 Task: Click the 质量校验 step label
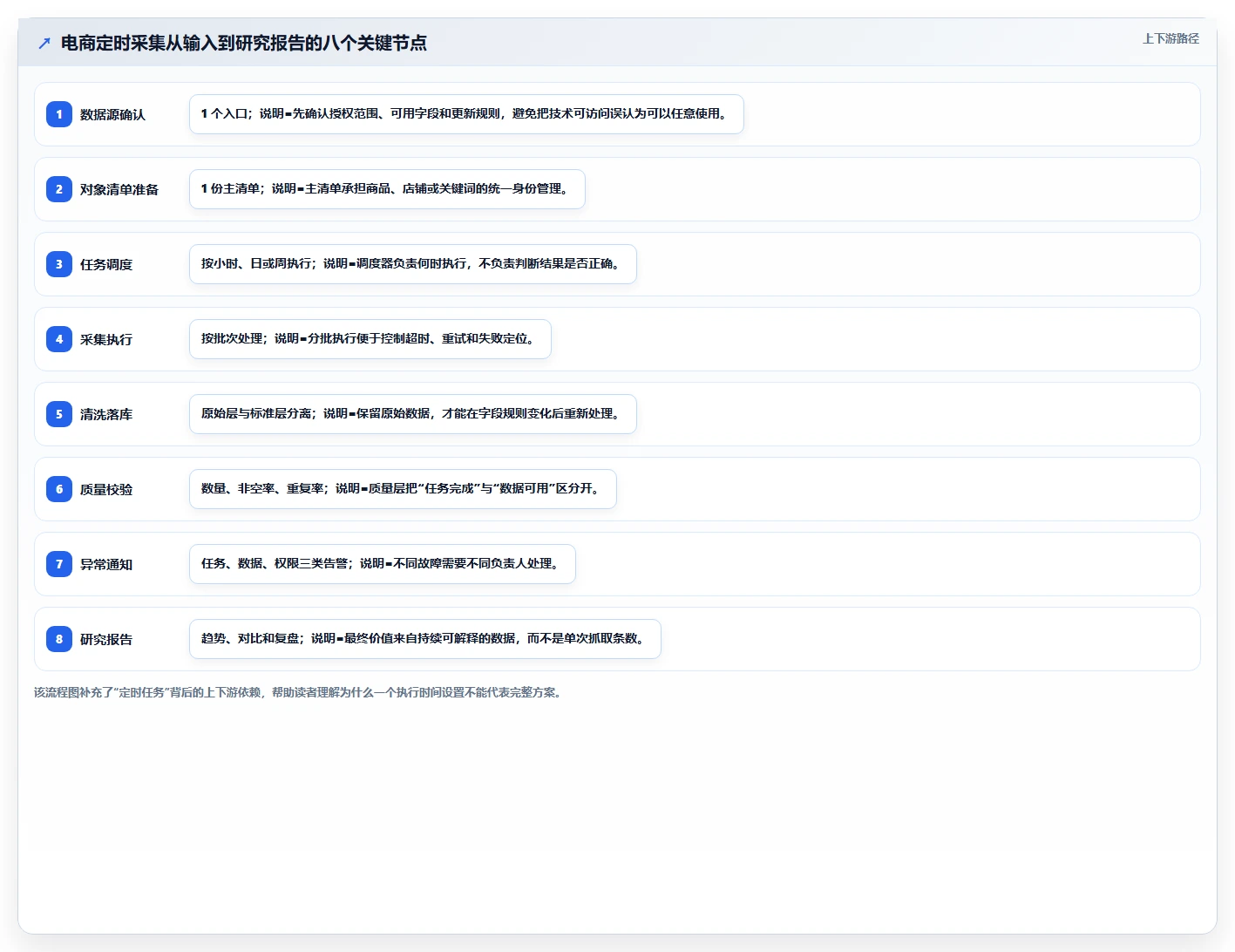pos(106,489)
